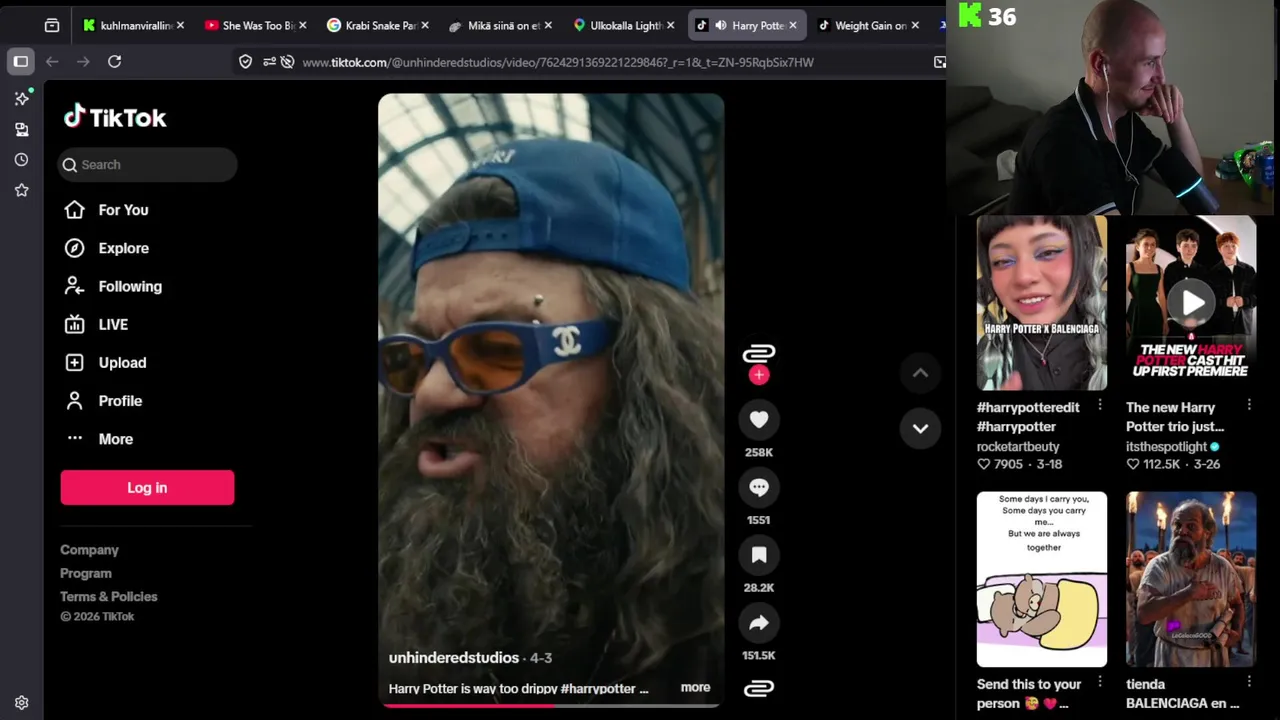Open the sidebar history clock icon

pyautogui.click(x=21, y=160)
